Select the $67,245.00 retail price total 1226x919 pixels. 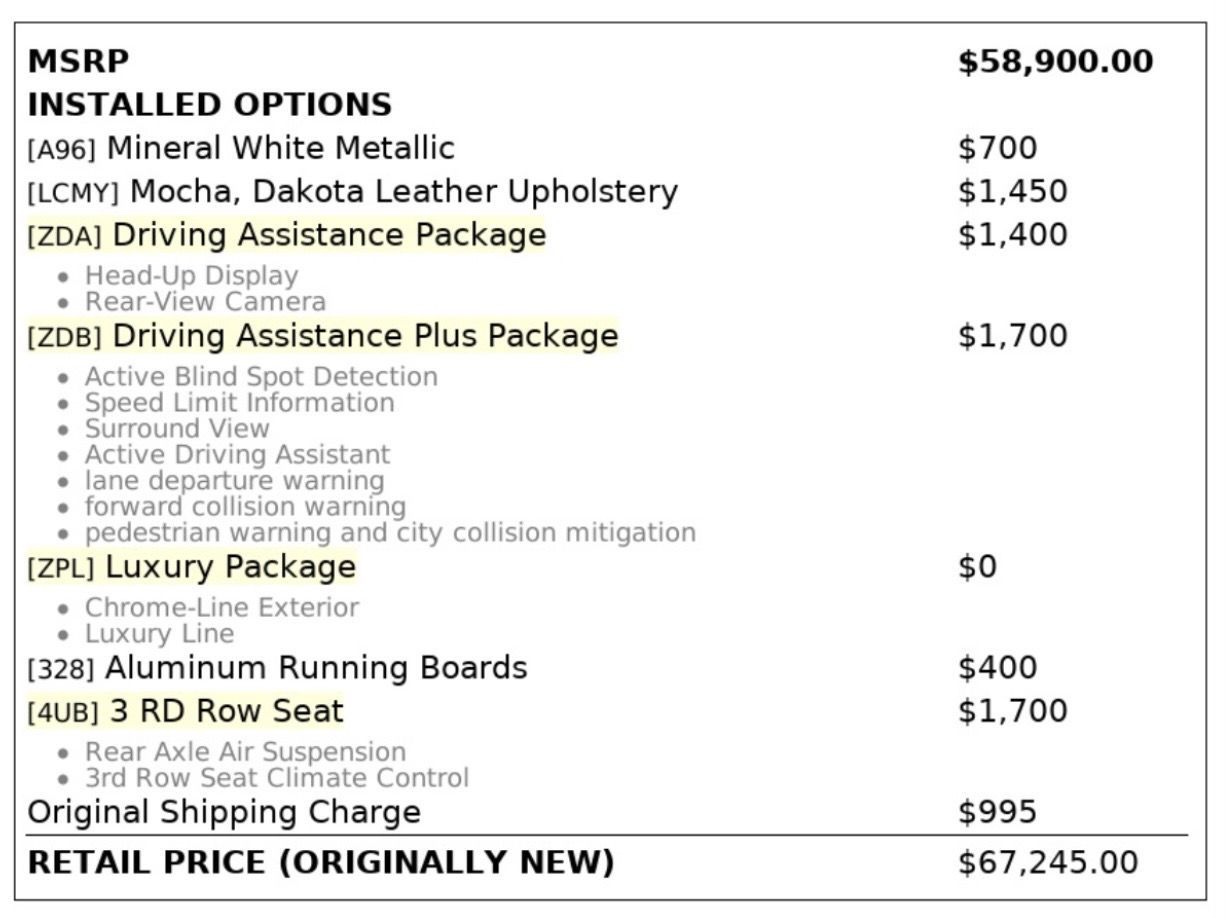pyautogui.click(x=1047, y=862)
